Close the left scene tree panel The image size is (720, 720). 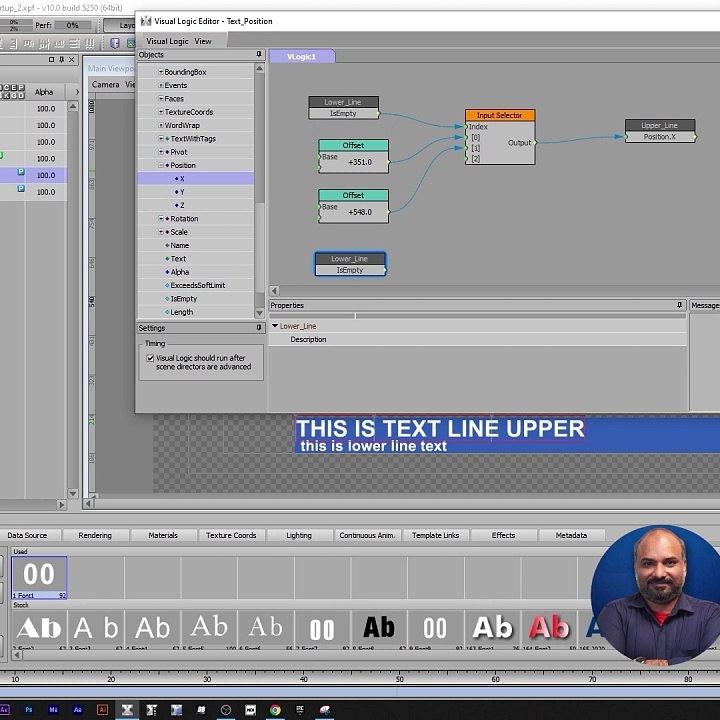72,60
